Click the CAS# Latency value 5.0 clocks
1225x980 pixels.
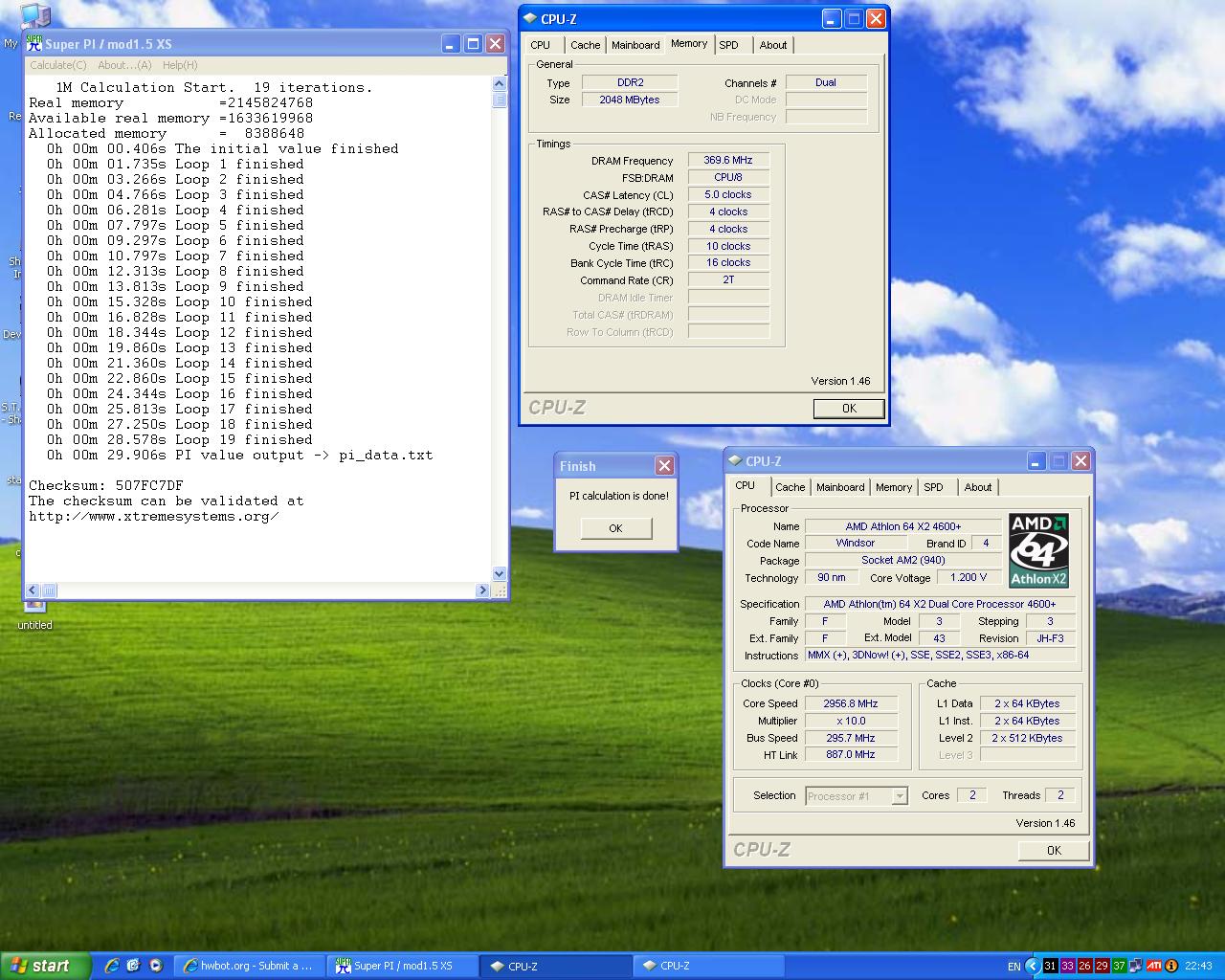click(x=728, y=194)
